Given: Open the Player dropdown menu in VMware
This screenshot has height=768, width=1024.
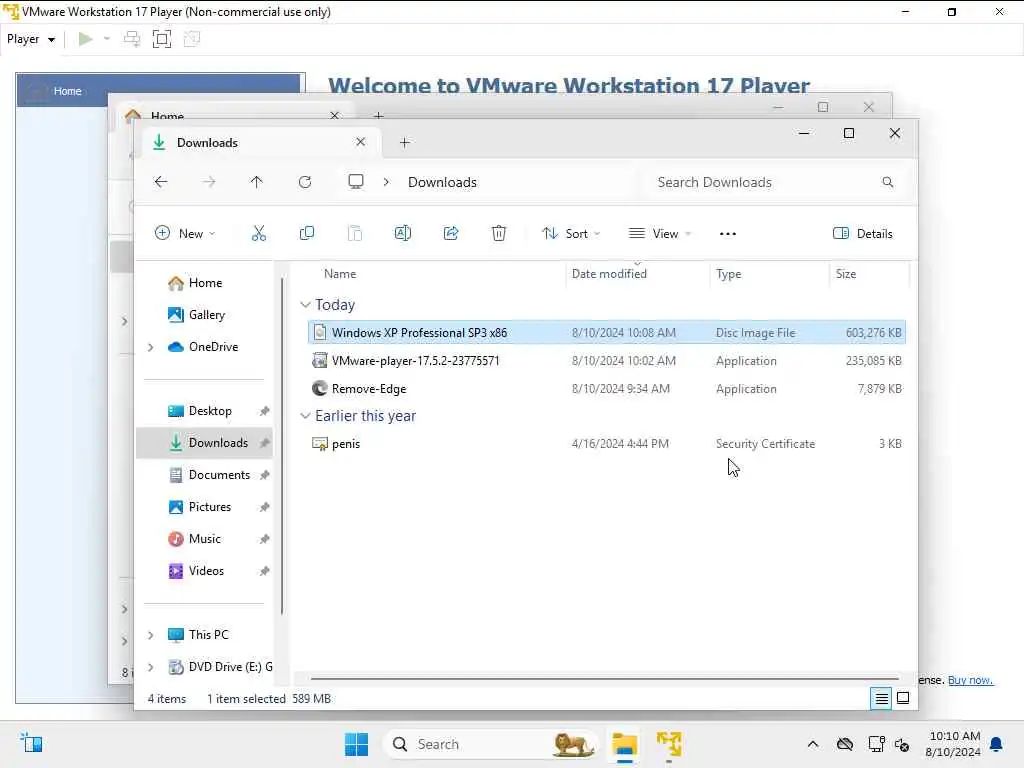Looking at the screenshot, I should point(31,39).
